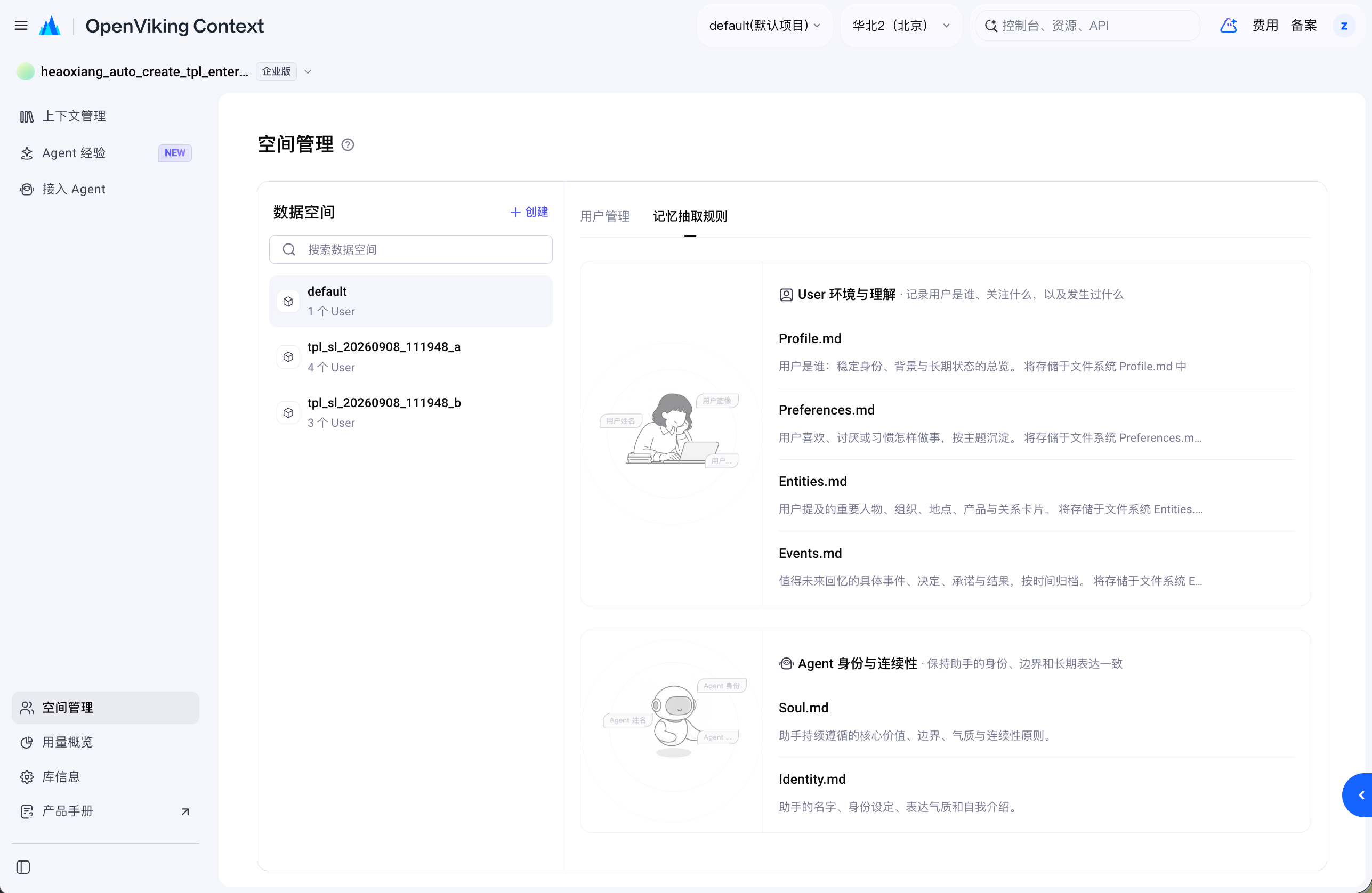This screenshot has width=1372, height=893.
Task: Open the user avatar menu
Action: point(1344,26)
